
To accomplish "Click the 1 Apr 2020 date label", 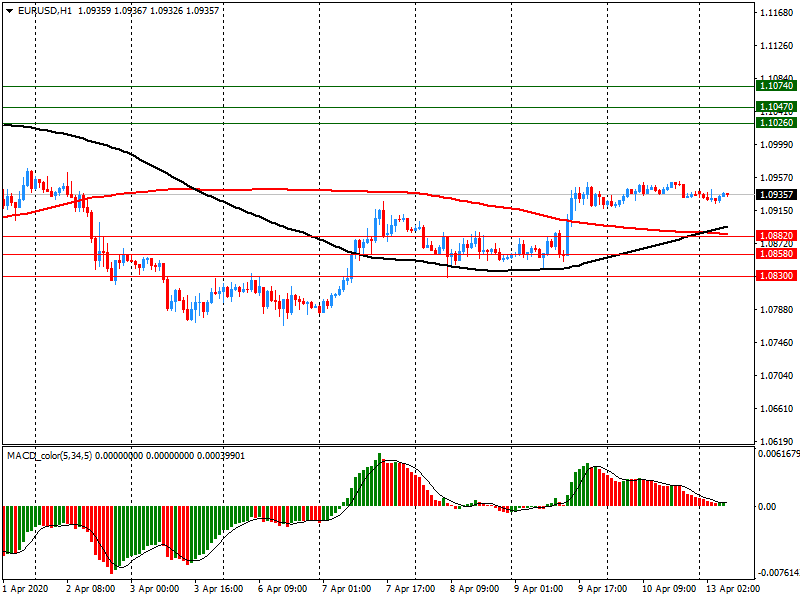I will (x=28, y=589).
